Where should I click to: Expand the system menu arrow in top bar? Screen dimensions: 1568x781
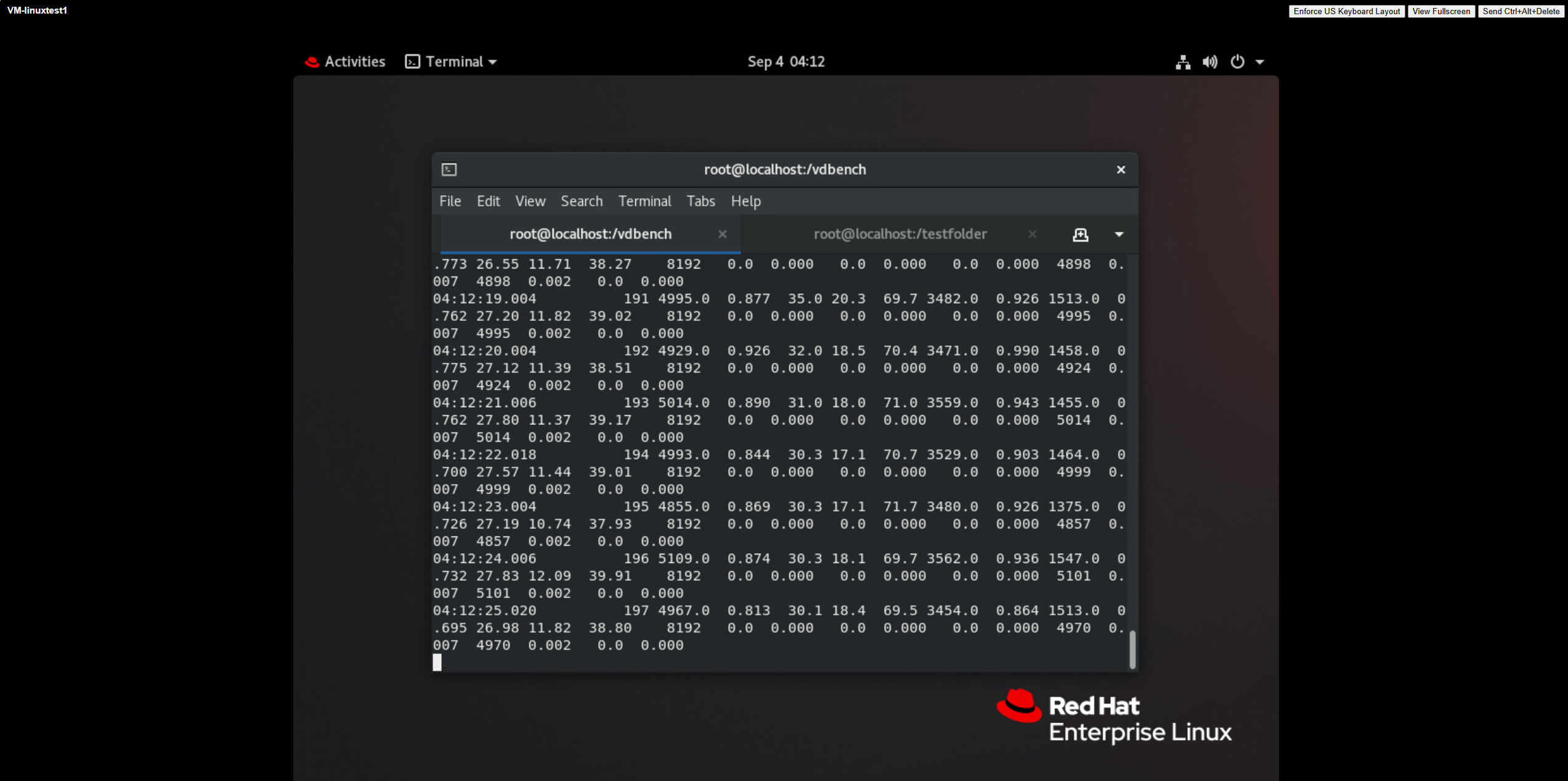[1259, 62]
